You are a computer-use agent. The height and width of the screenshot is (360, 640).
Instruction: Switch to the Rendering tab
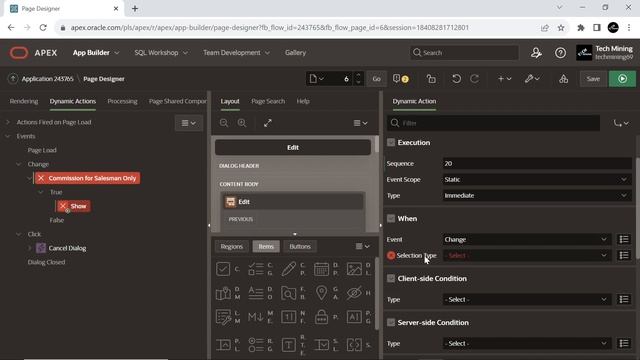[x=24, y=101]
